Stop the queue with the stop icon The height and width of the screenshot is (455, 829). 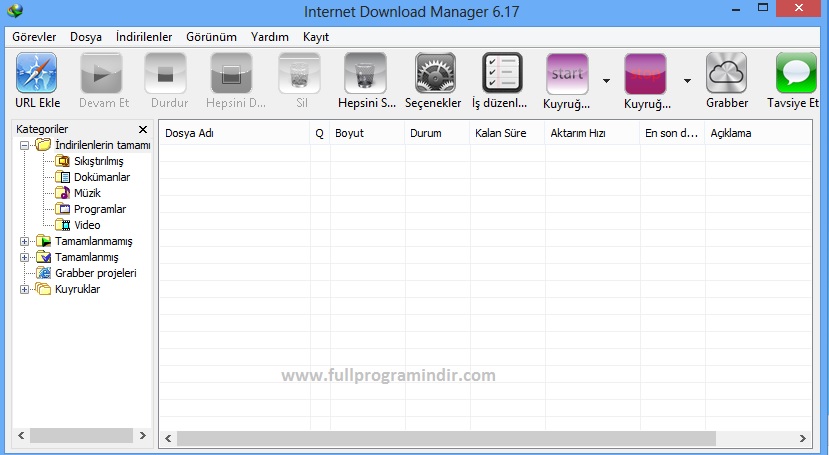[645, 74]
